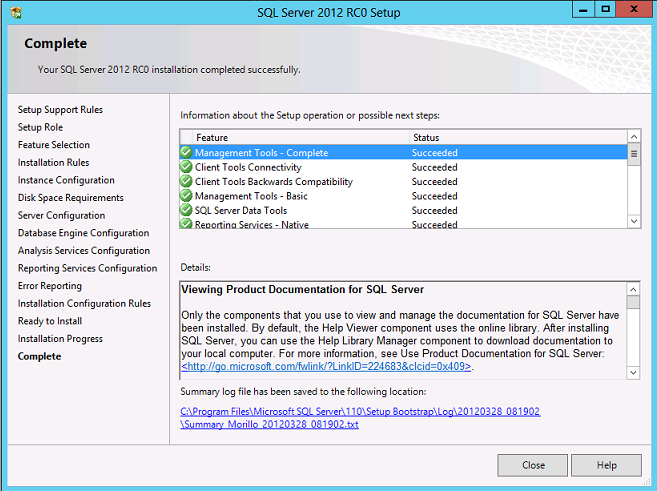Viewport: 657px width, 491px height.
Task: Click green check icon beside Management Tools - Basic
Action: click(186, 196)
